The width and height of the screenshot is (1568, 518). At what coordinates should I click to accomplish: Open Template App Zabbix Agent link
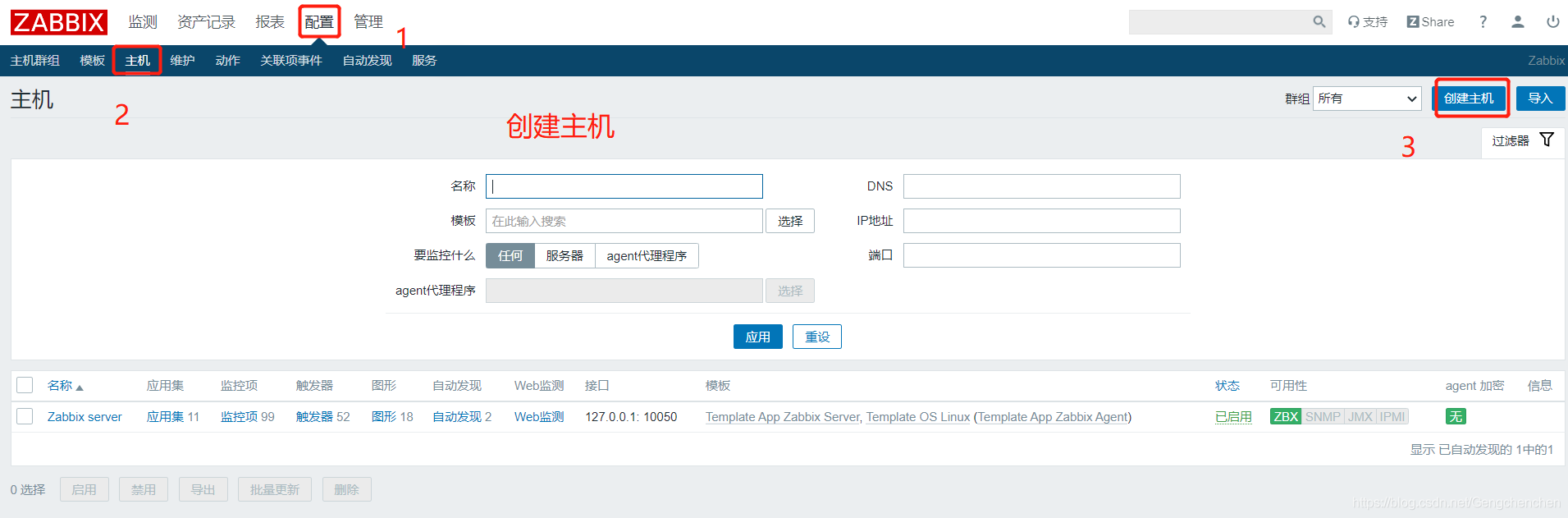coord(1053,417)
